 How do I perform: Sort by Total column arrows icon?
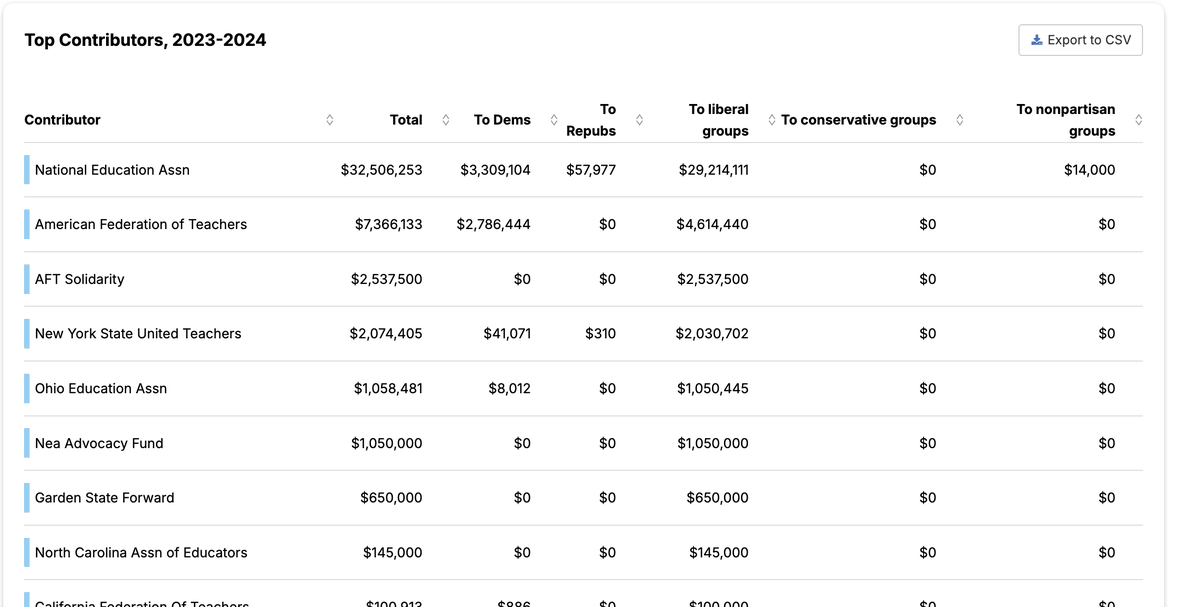pyautogui.click(x=446, y=120)
